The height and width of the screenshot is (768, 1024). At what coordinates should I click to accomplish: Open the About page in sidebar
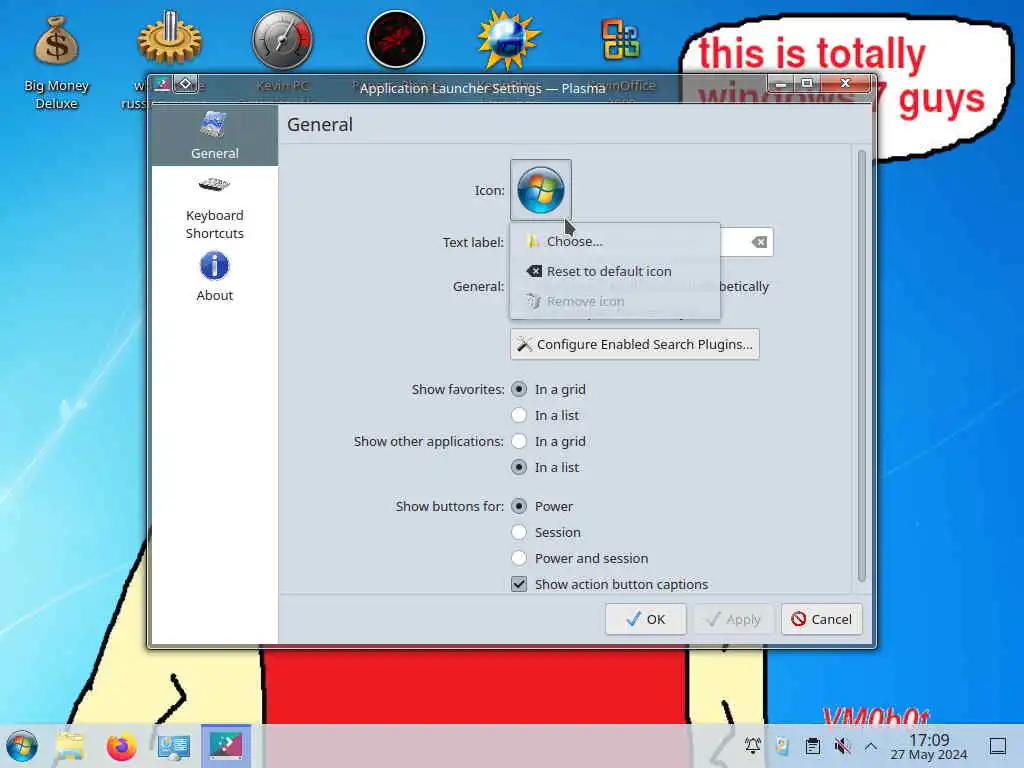[x=215, y=277]
